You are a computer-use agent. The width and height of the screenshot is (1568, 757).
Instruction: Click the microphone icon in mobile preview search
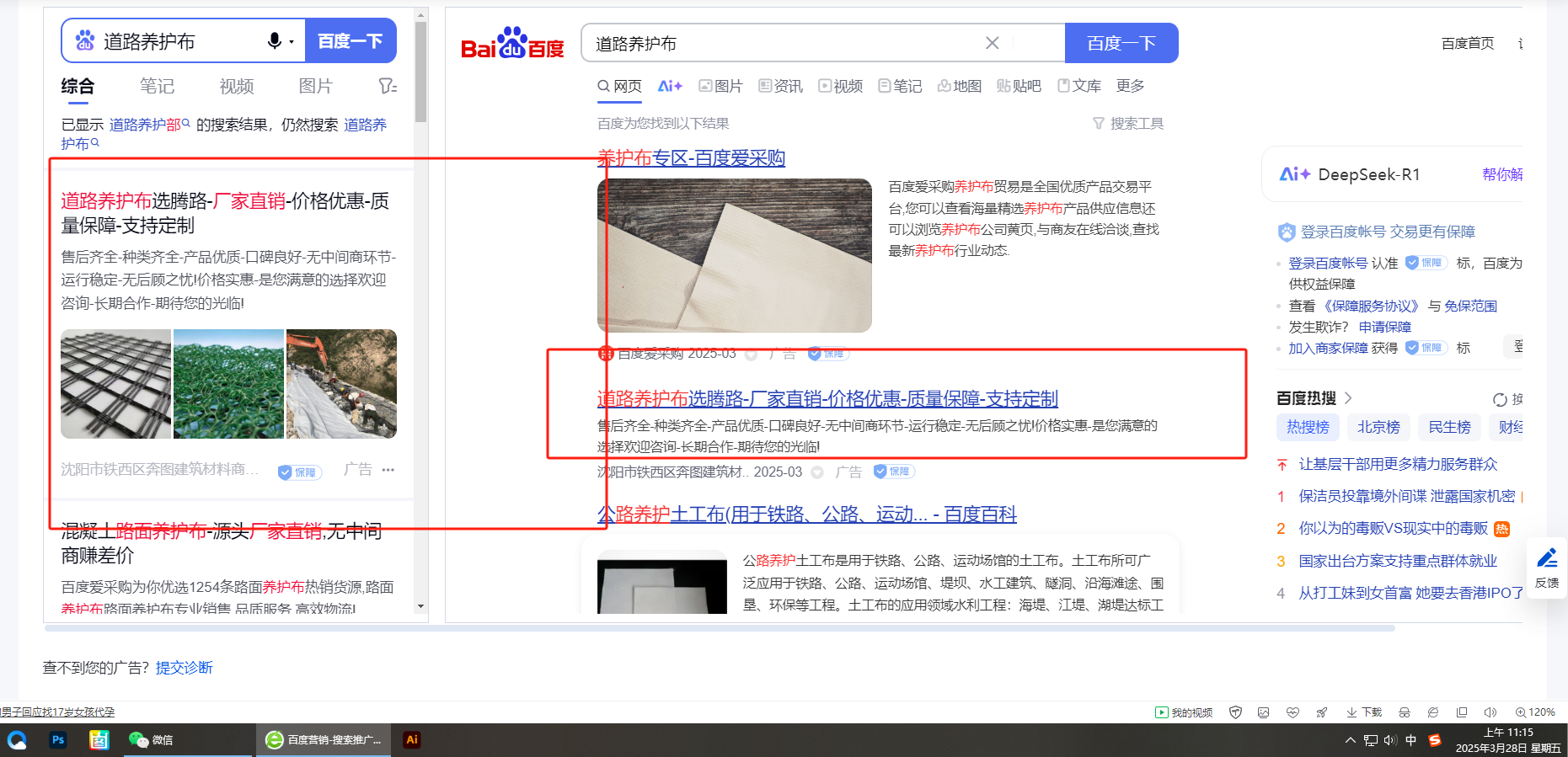[275, 40]
